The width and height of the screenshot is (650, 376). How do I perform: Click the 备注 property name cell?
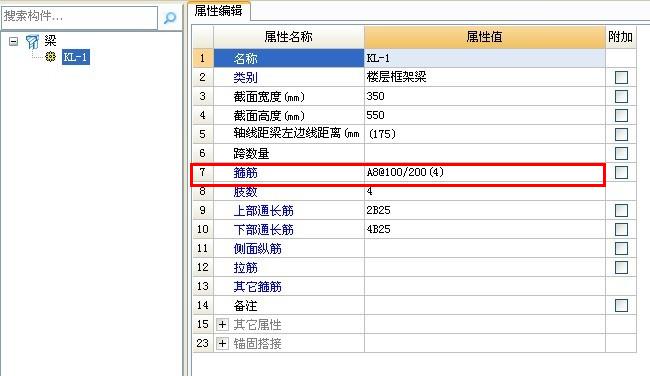(x=289, y=306)
